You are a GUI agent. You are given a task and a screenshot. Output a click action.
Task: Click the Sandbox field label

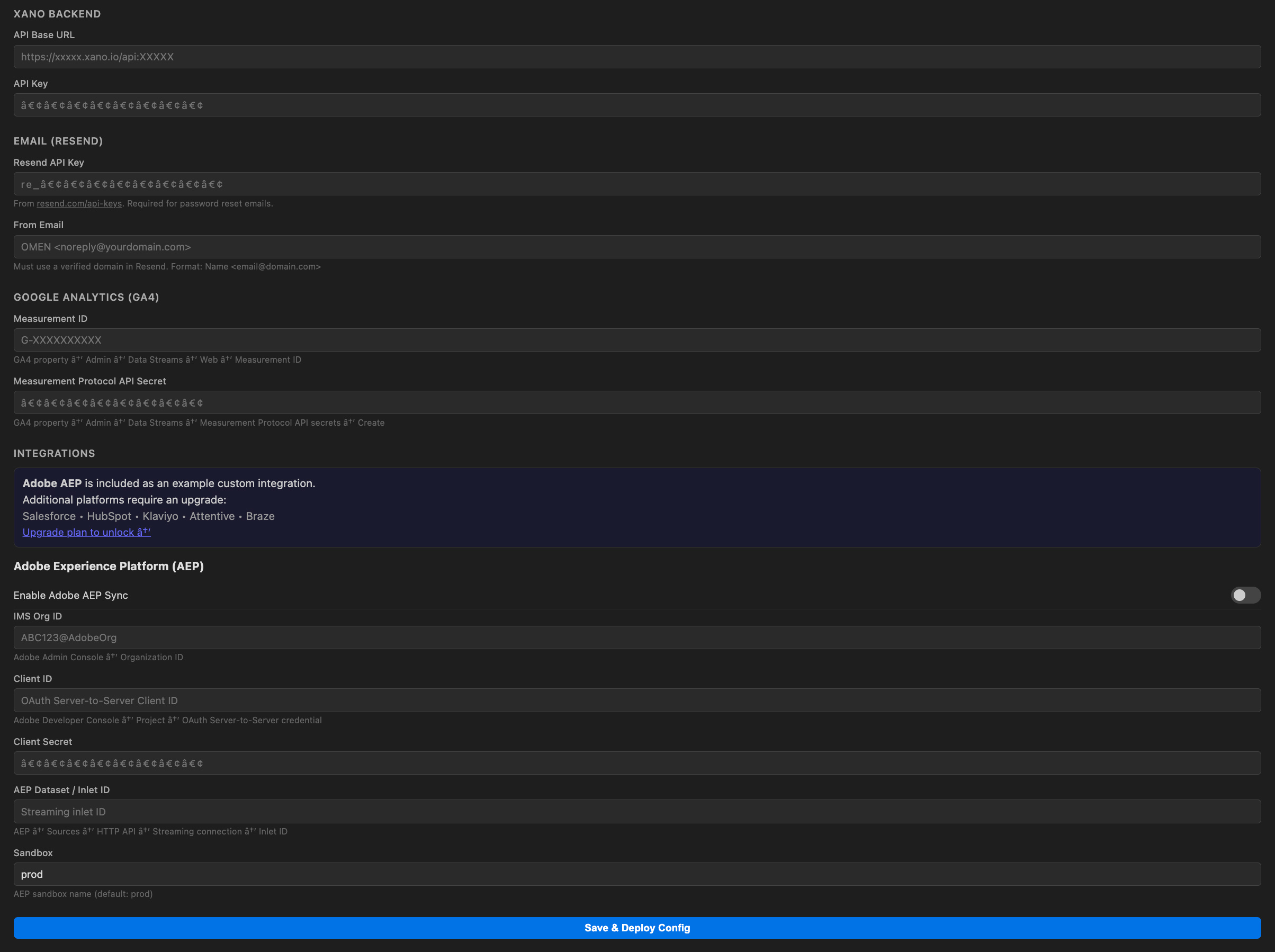(33, 853)
